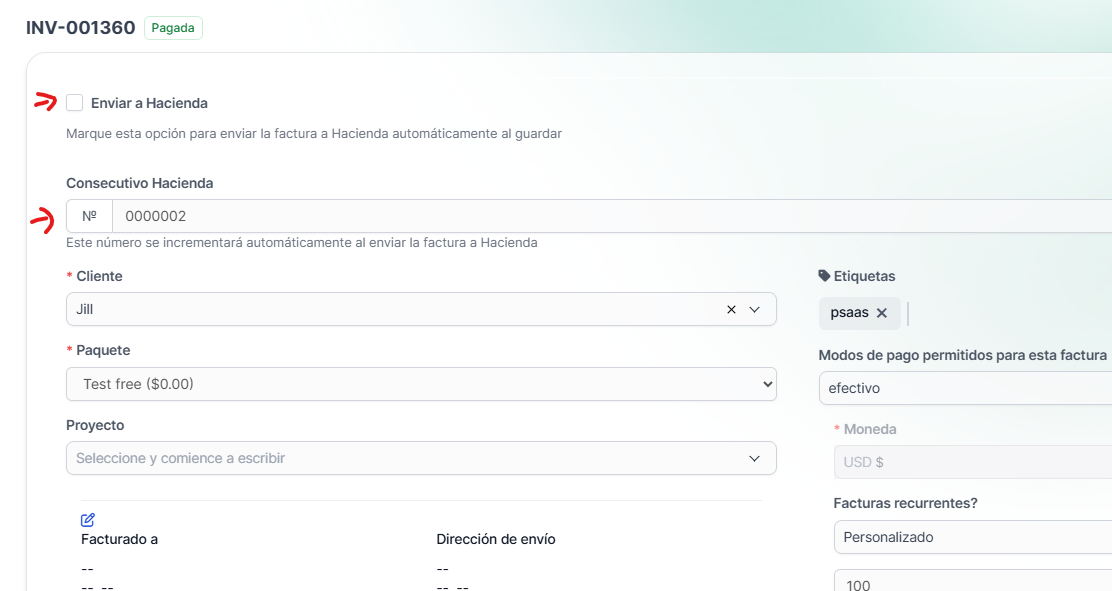This screenshot has width=1112, height=591.
Task: Click the field containing 100
Action: point(971,583)
